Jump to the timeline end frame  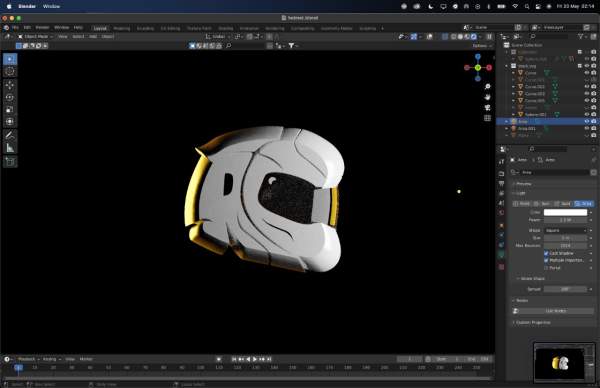(269, 359)
